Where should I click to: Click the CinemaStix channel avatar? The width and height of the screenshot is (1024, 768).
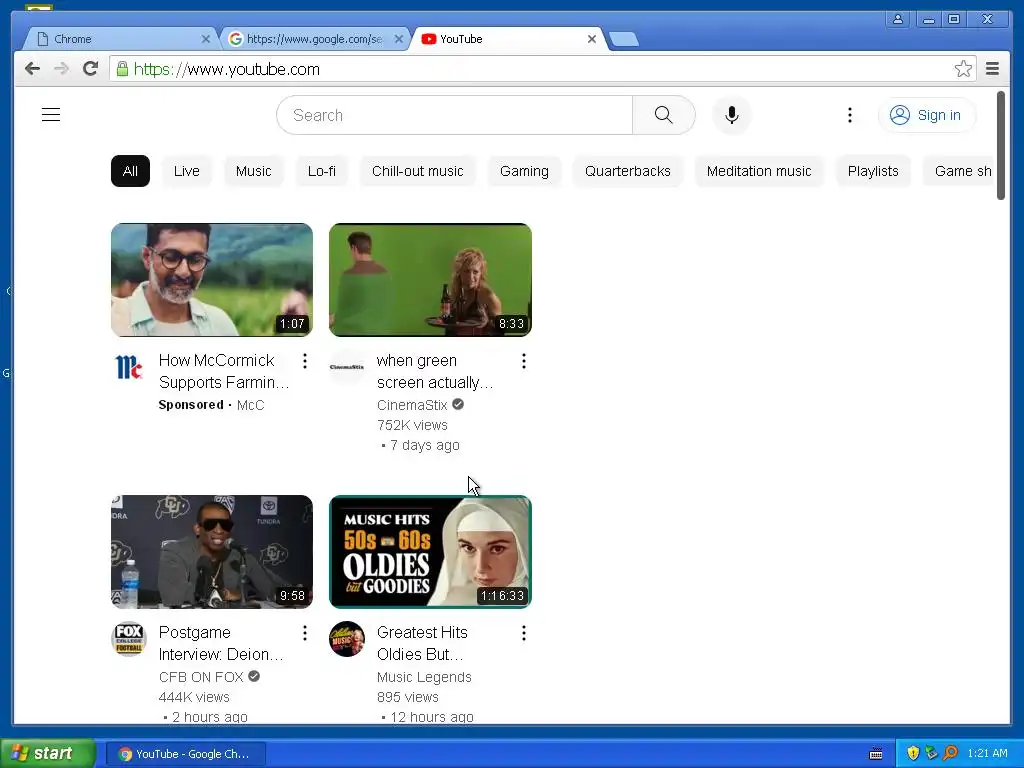[347, 367]
